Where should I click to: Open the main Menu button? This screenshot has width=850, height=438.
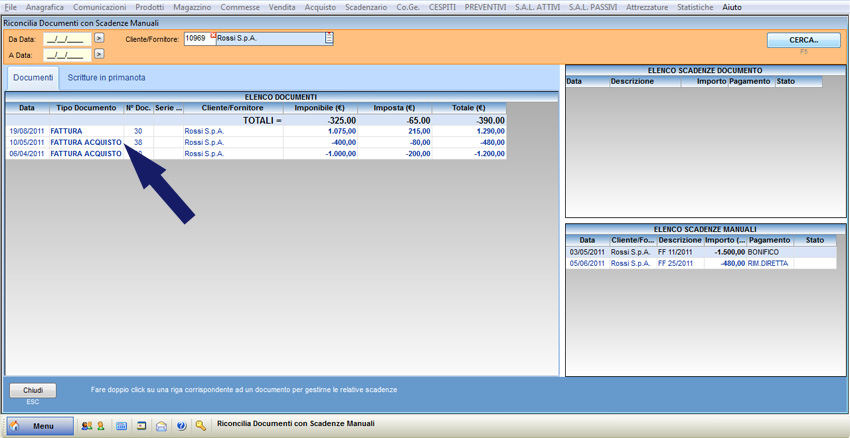[x=41, y=426]
